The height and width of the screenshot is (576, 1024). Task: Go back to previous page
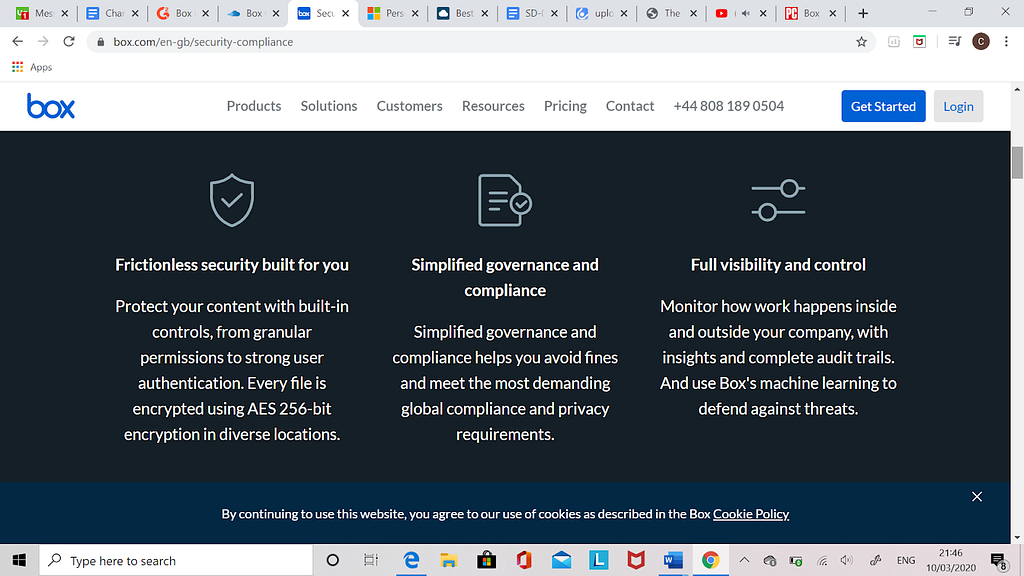pyautogui.click(x=18, y=42)
